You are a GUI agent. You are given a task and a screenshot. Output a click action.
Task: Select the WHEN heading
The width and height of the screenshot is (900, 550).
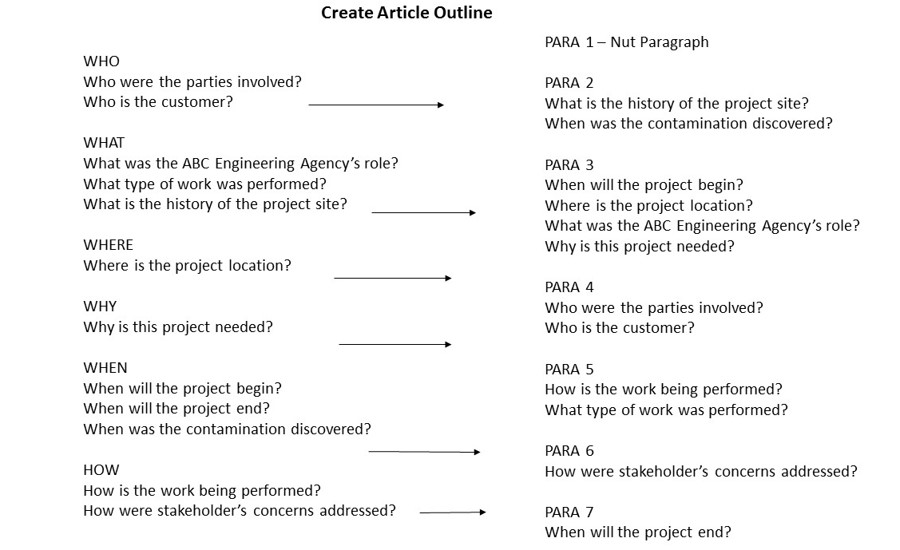pyautogui.click(x=105, y=368)
